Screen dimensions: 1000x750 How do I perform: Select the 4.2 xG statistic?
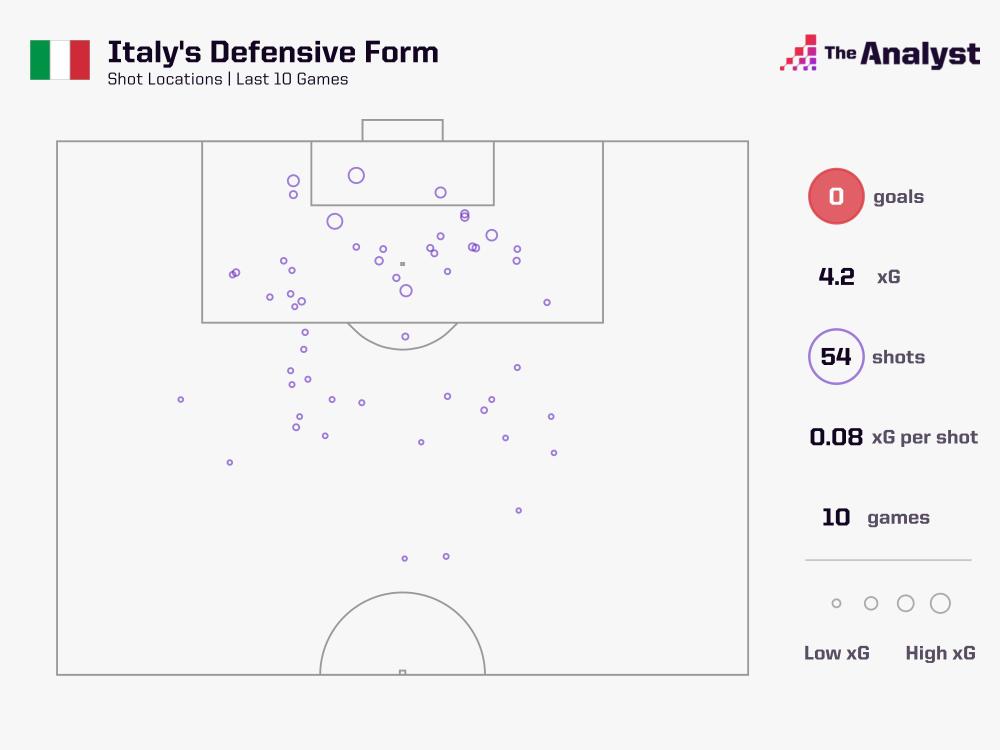pos(859,277)
